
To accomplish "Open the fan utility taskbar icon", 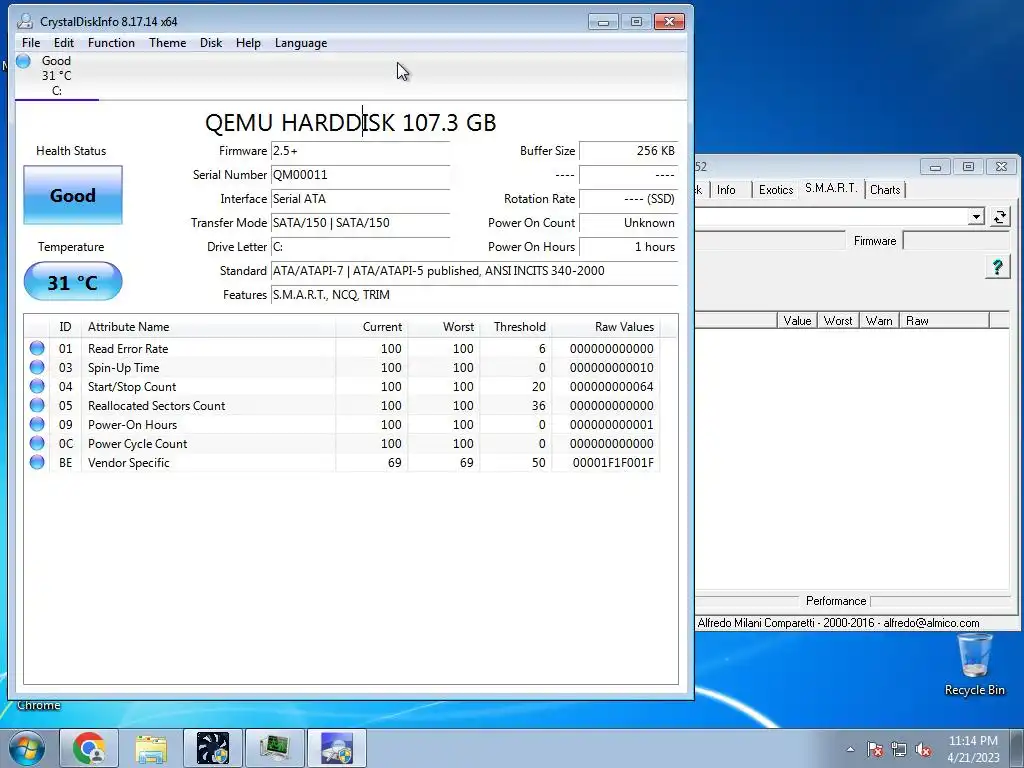I will [213, 748].
